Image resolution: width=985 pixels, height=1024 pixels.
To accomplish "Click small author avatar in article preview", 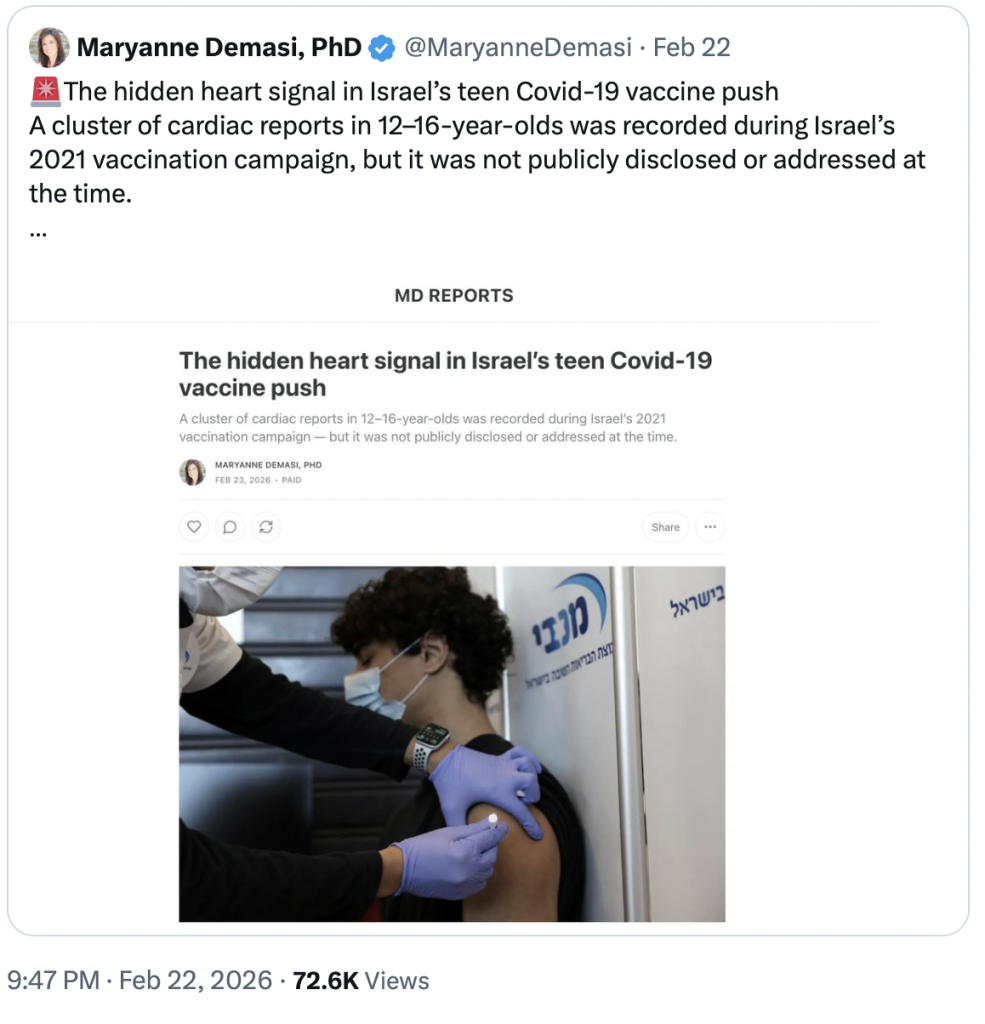I will pyautogui.click(x=193, y=472).
